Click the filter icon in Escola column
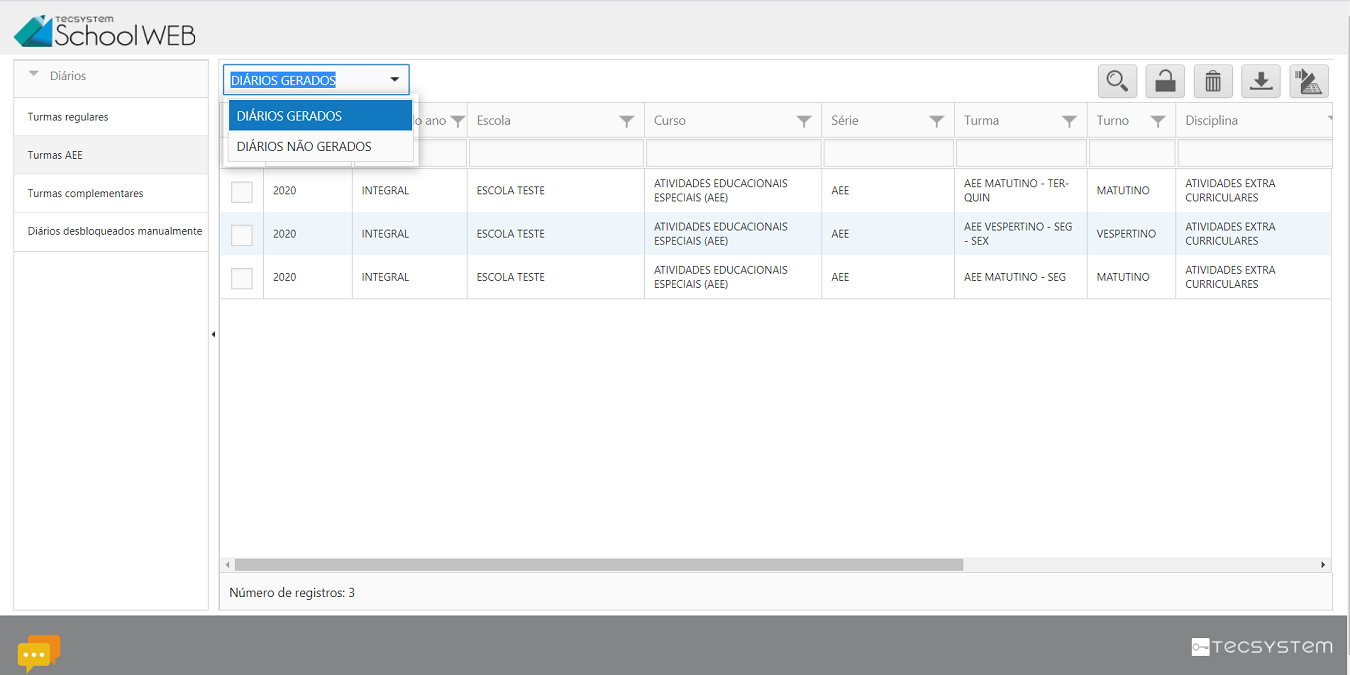Viewport: 1350px width, 675px height. click(626, 121)
